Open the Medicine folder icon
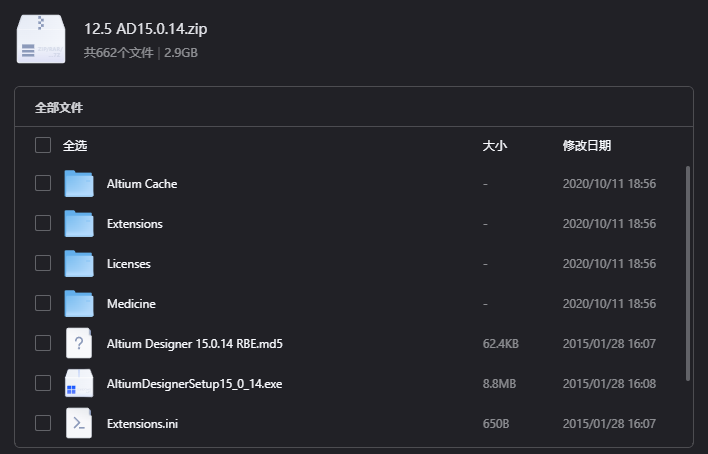 [79, 304]
